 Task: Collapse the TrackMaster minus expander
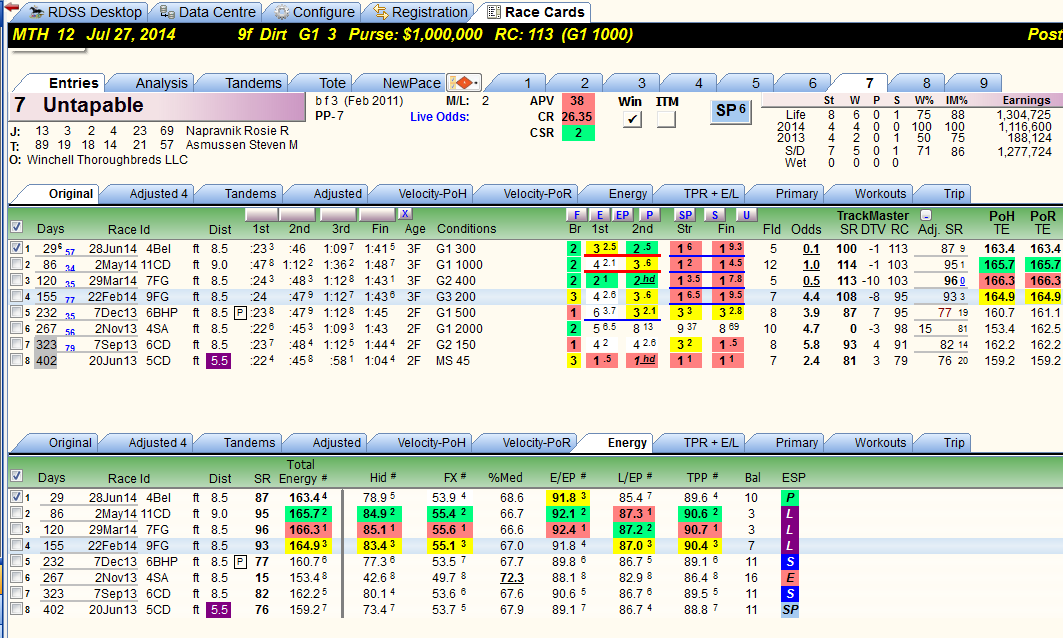tap(926, 215)
